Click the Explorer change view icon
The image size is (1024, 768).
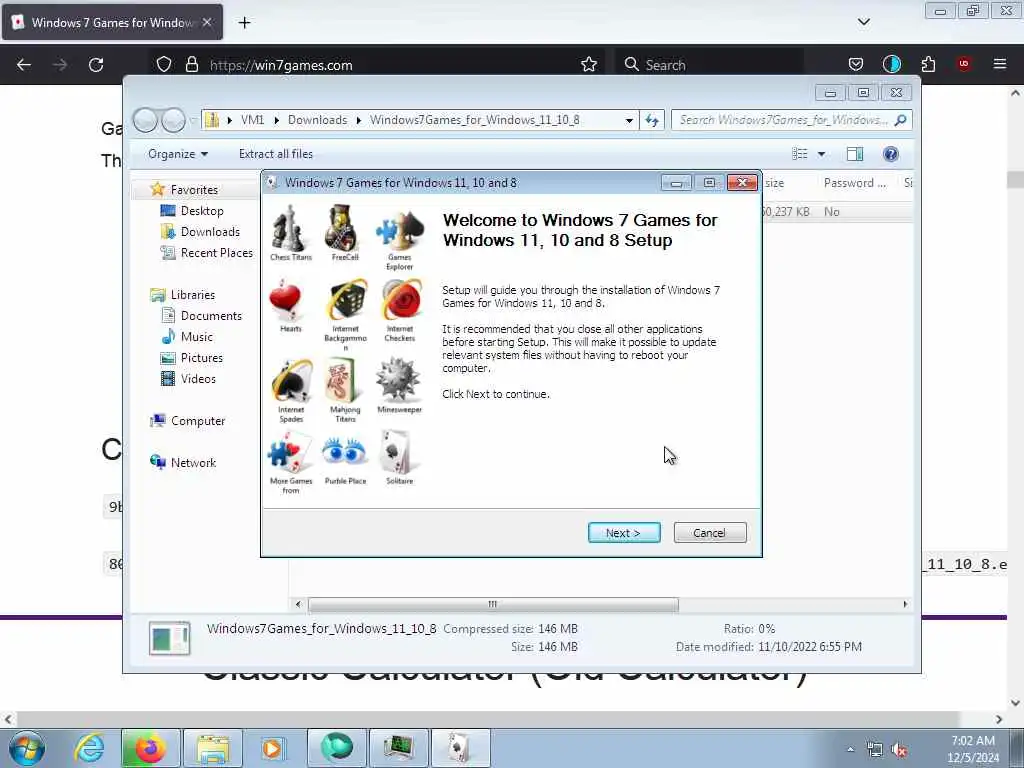click(x=800, y=154)
